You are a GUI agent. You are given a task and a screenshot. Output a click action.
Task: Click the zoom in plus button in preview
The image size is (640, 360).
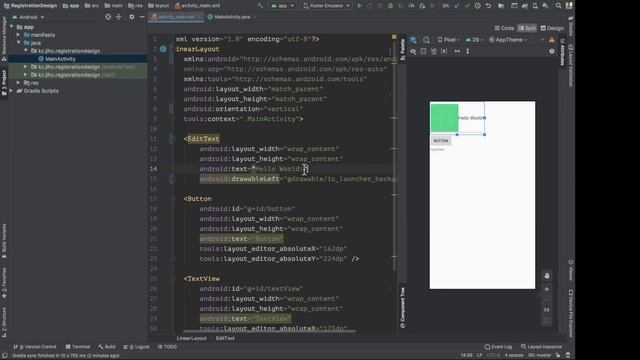(x=547, y=289)
